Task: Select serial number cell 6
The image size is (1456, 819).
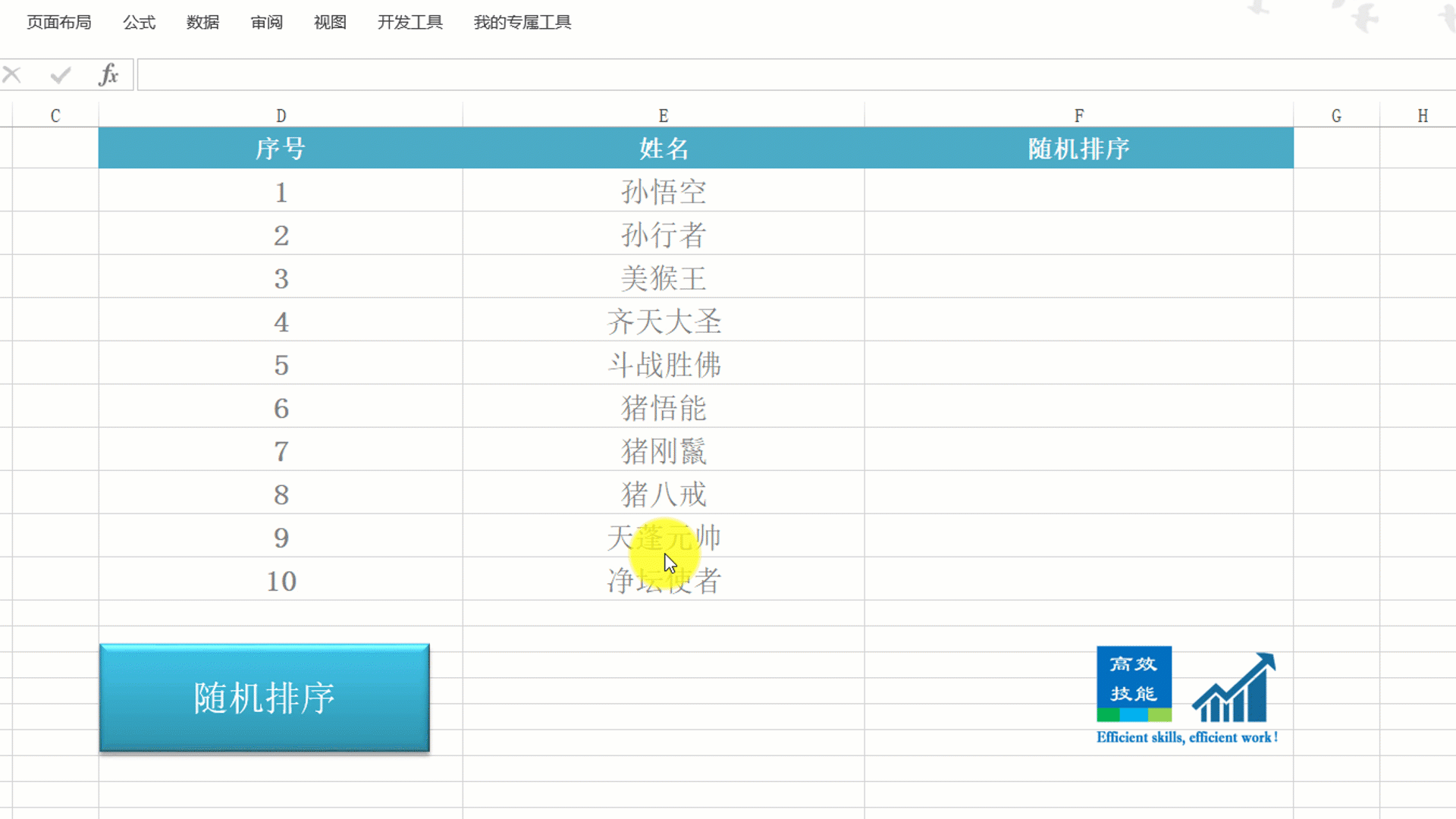Action: pyautogui.click(x=281, y=407)
